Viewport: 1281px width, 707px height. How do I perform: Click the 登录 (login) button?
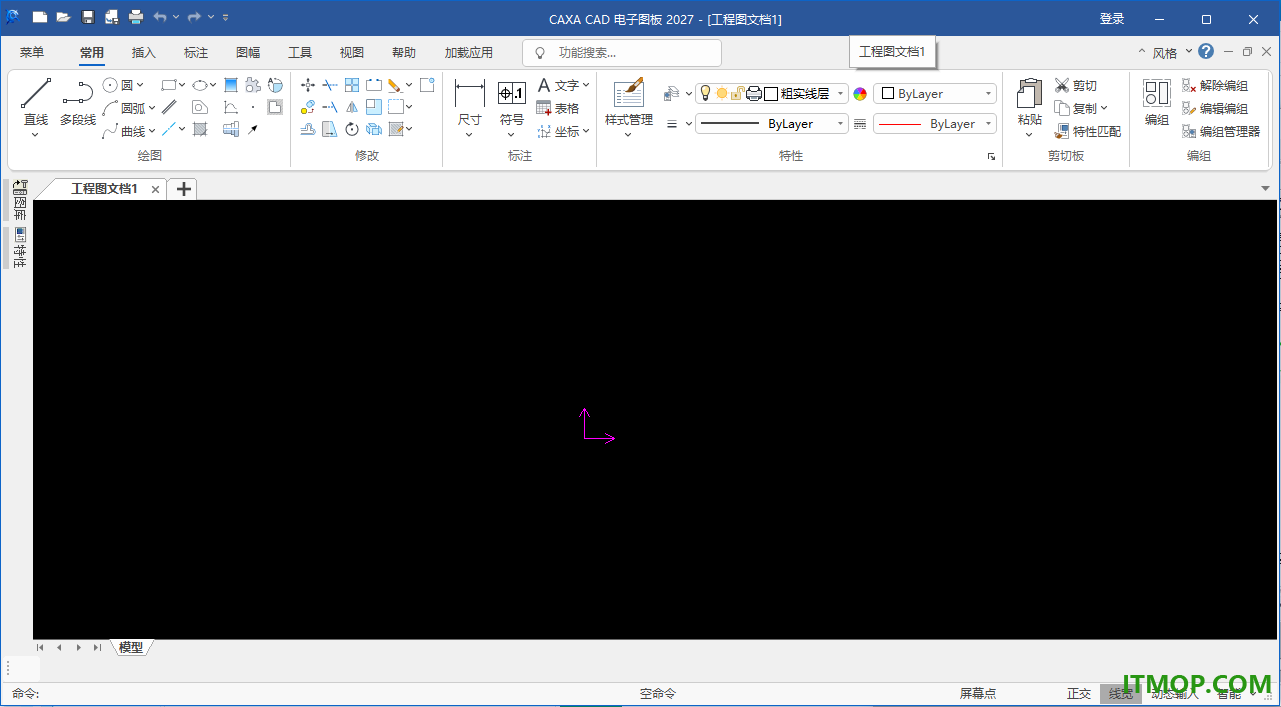click(1112, 19)
